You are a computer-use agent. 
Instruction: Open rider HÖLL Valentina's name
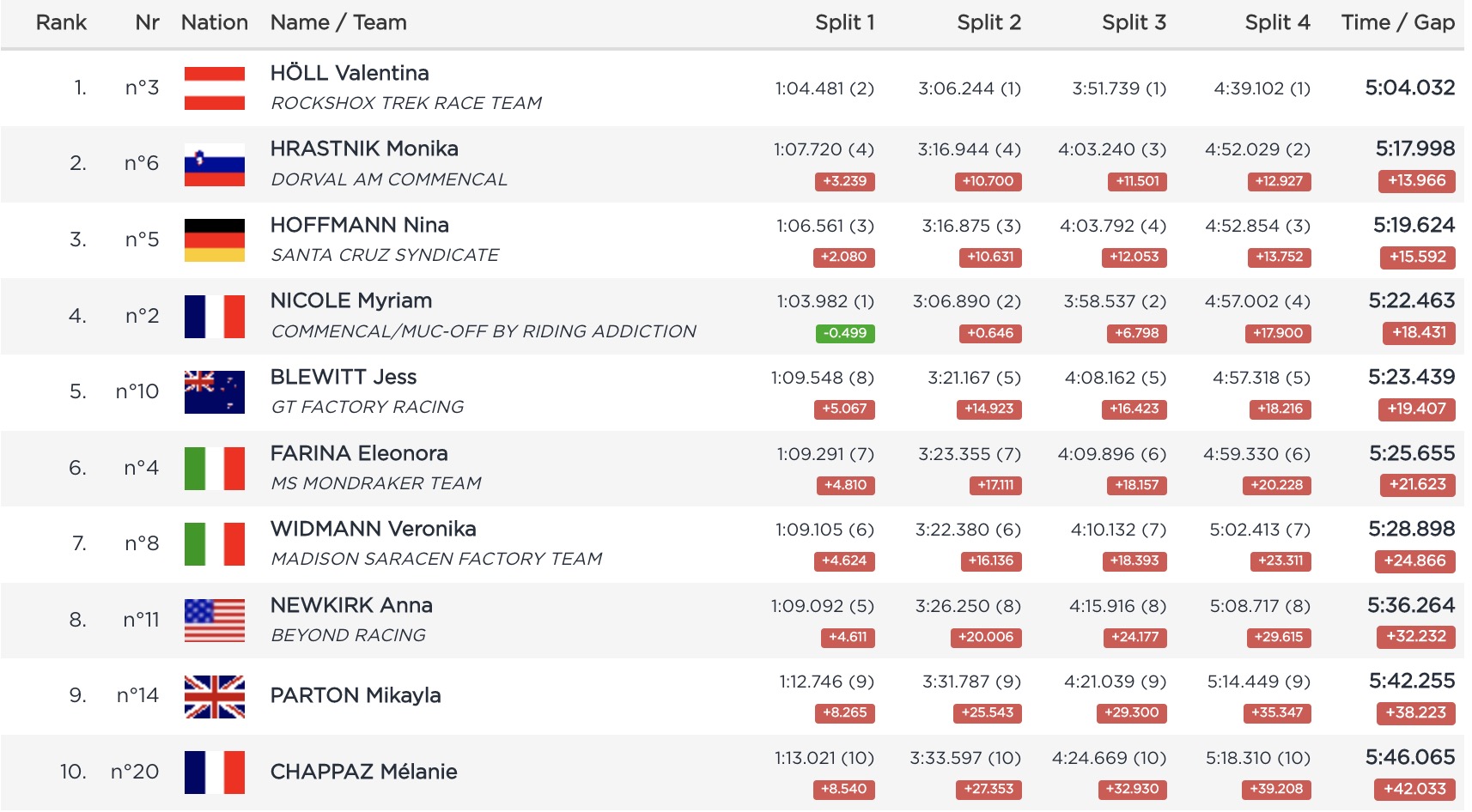(x=350, y=73)
